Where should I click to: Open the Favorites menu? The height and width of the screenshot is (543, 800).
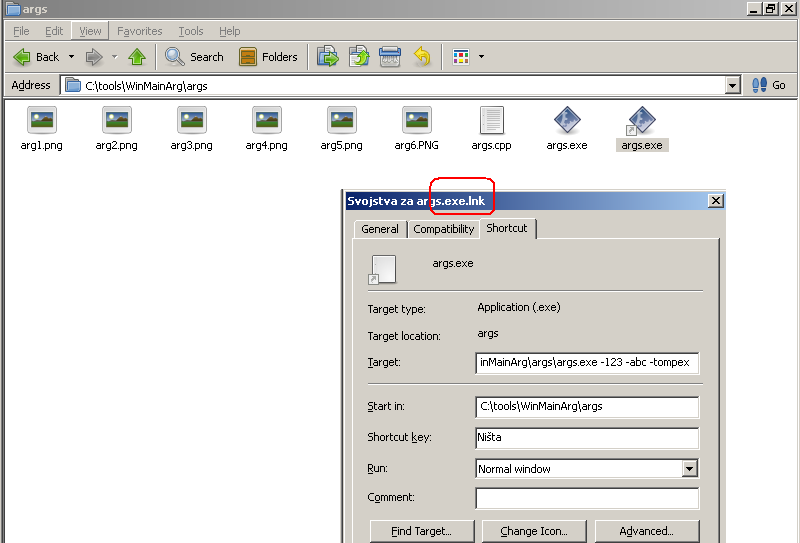click(x=139, y=31)
